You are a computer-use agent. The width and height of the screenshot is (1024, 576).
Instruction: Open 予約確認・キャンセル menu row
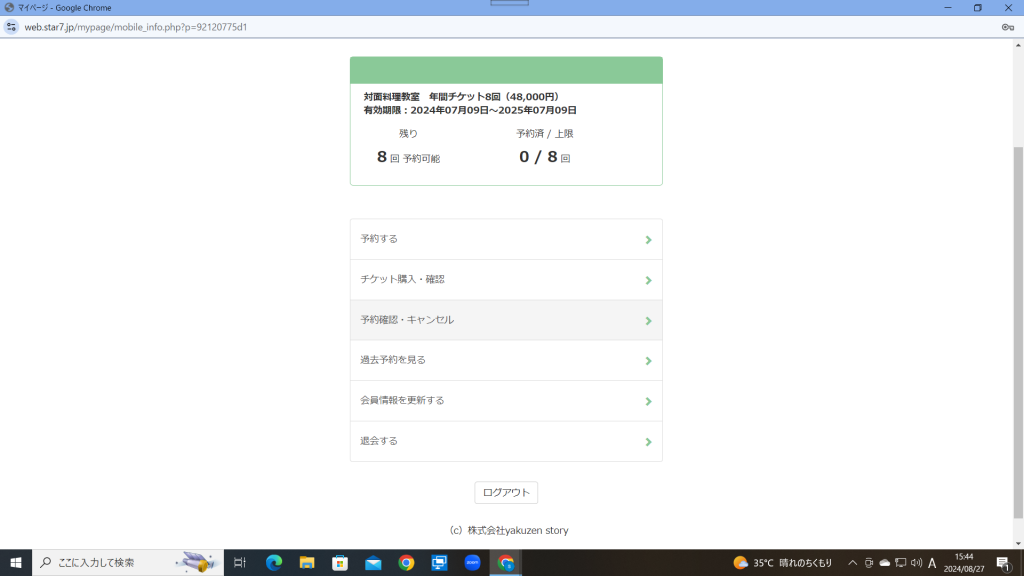coord(506,320)
